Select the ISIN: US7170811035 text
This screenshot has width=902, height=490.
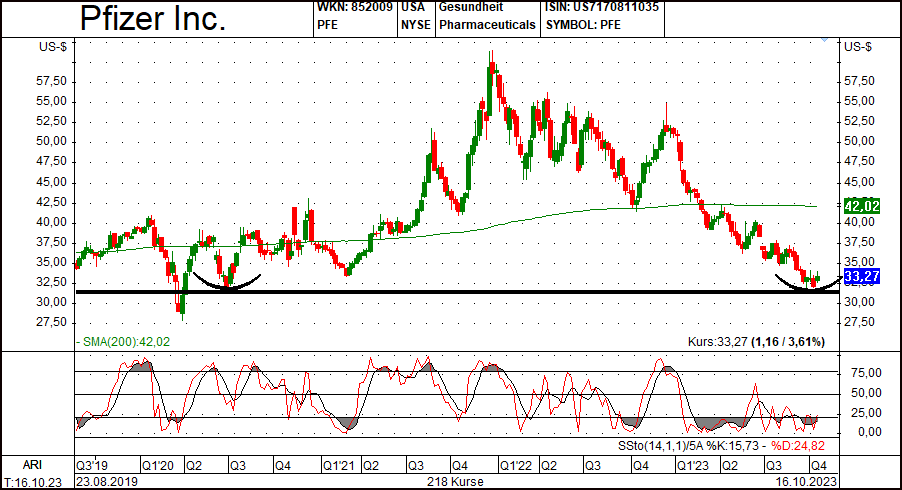pos(602,7)
